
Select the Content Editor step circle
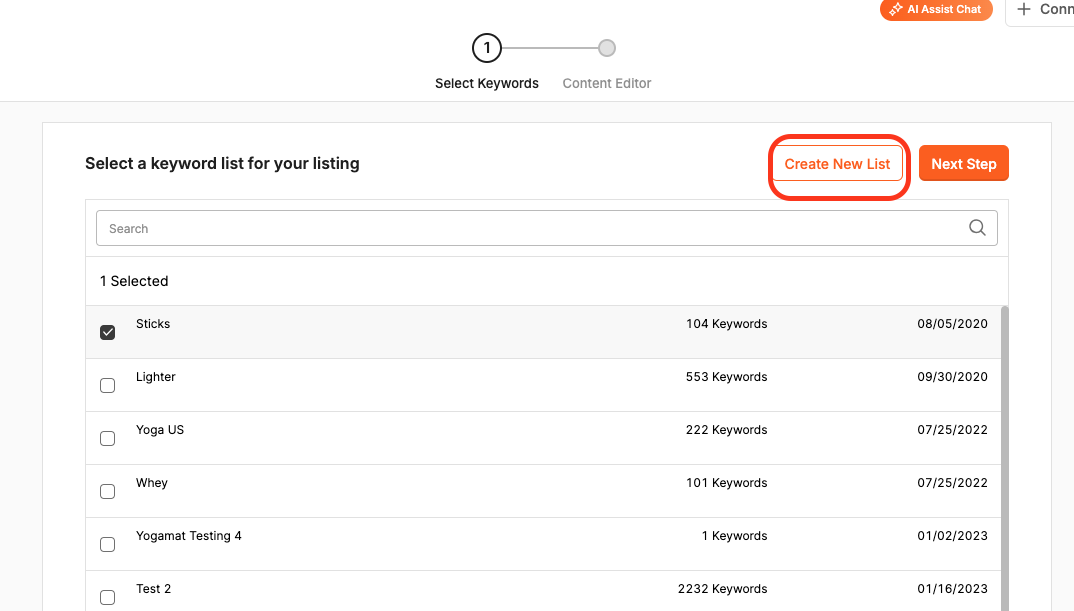(x=607, y=48)
